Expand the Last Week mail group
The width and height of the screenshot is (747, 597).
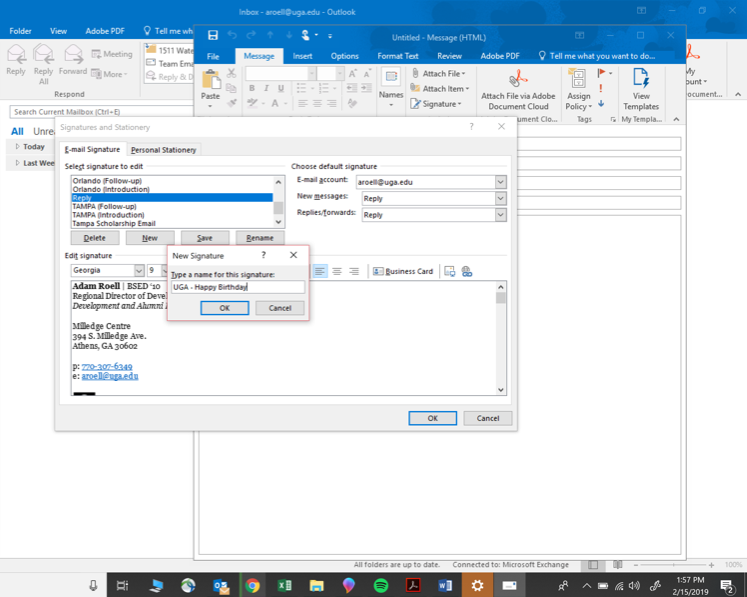18,163
